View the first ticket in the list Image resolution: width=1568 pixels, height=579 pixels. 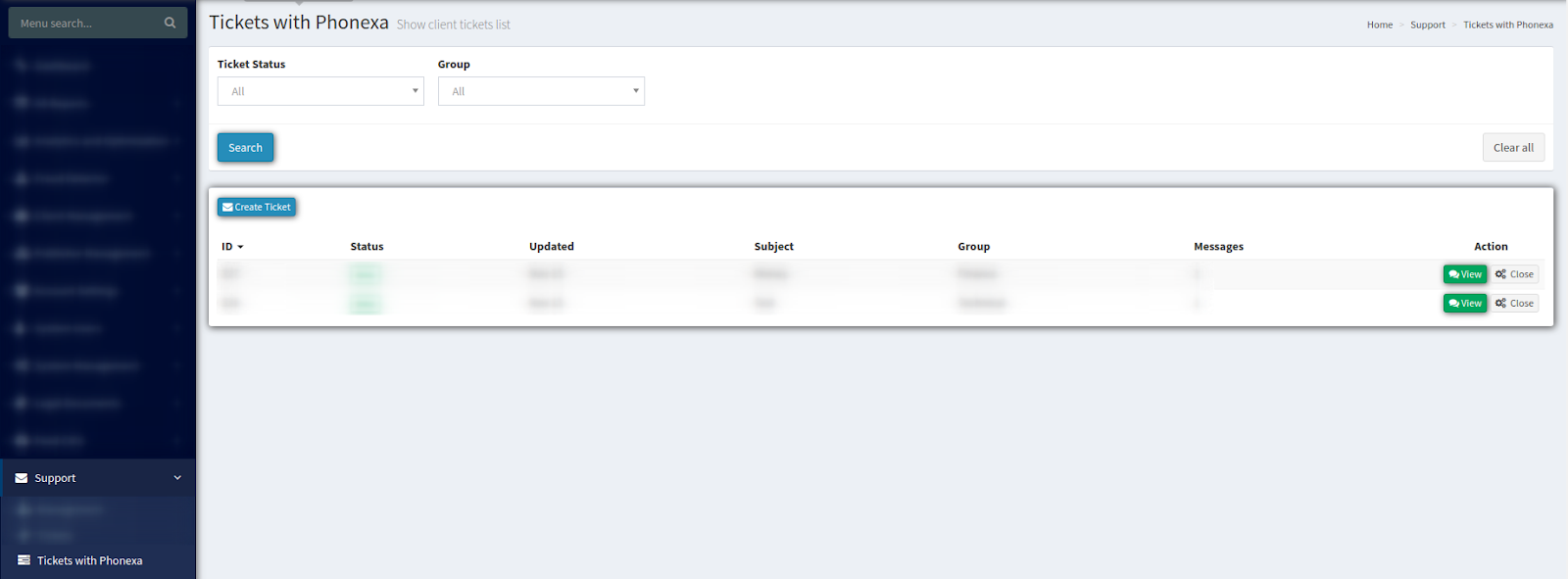coord(1465,274)
